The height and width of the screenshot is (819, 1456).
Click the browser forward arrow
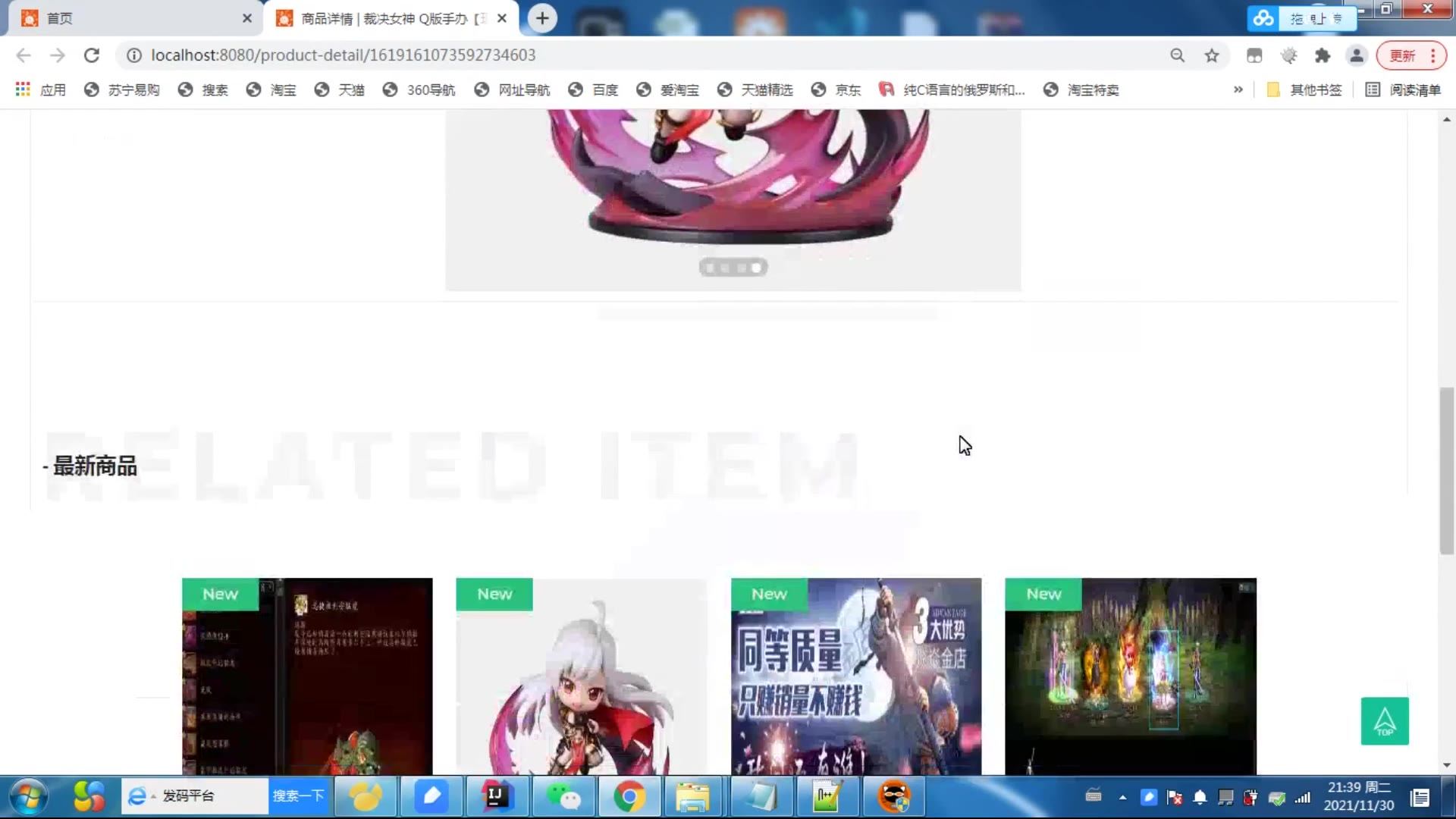[x=58, y=55]
